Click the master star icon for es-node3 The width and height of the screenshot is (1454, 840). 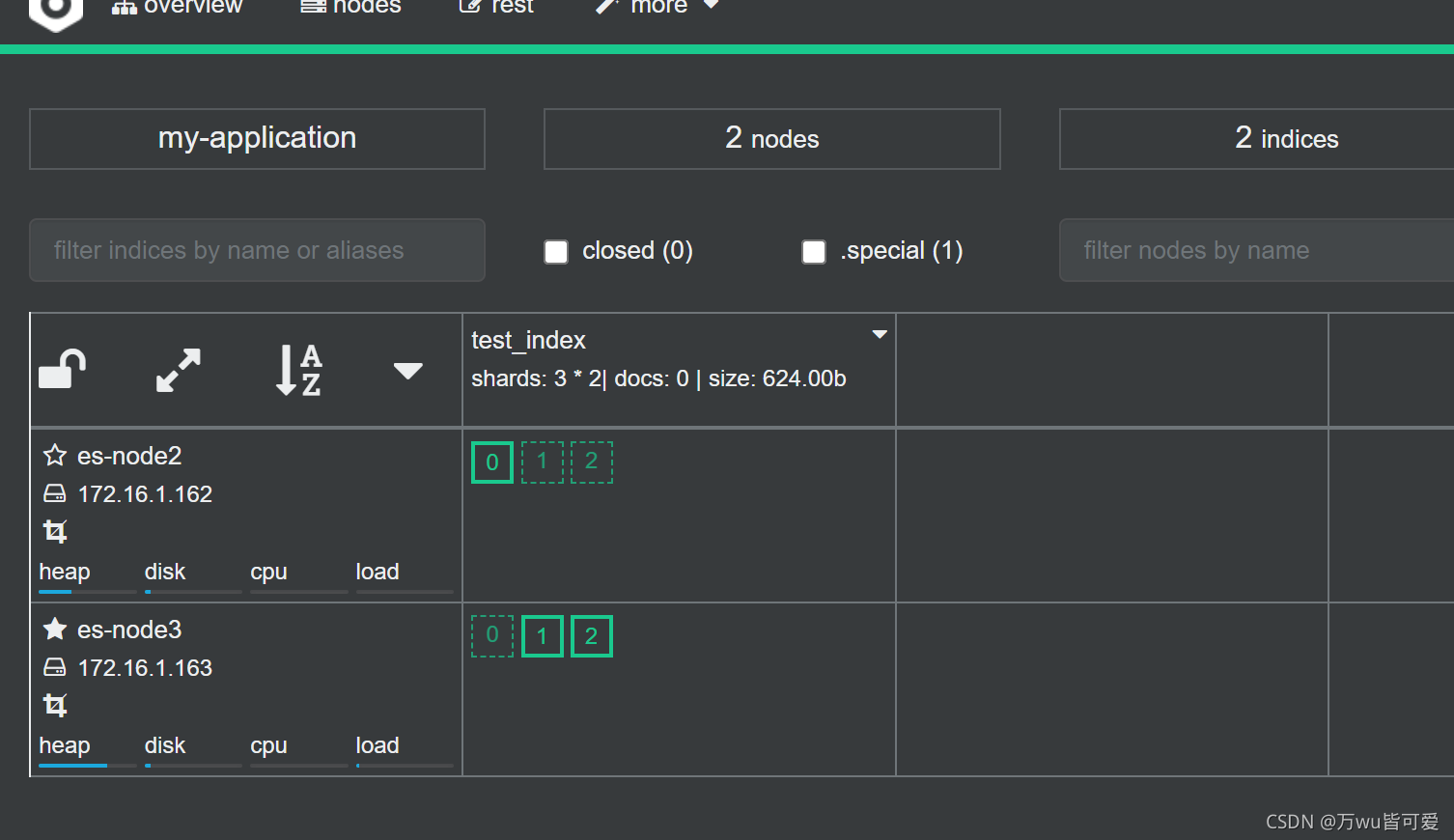click(55, 629)
